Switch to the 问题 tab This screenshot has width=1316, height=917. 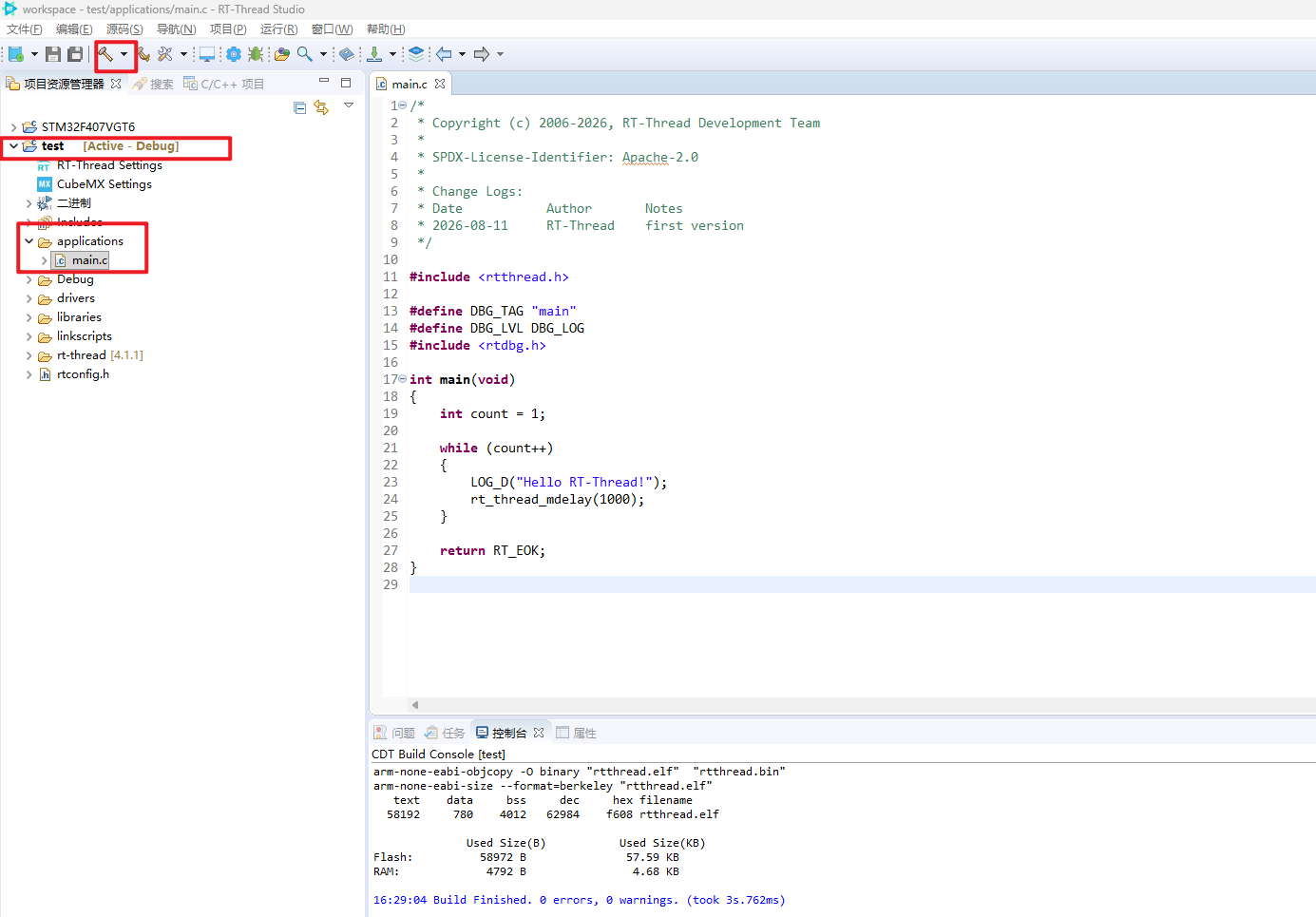click(394, 733)
